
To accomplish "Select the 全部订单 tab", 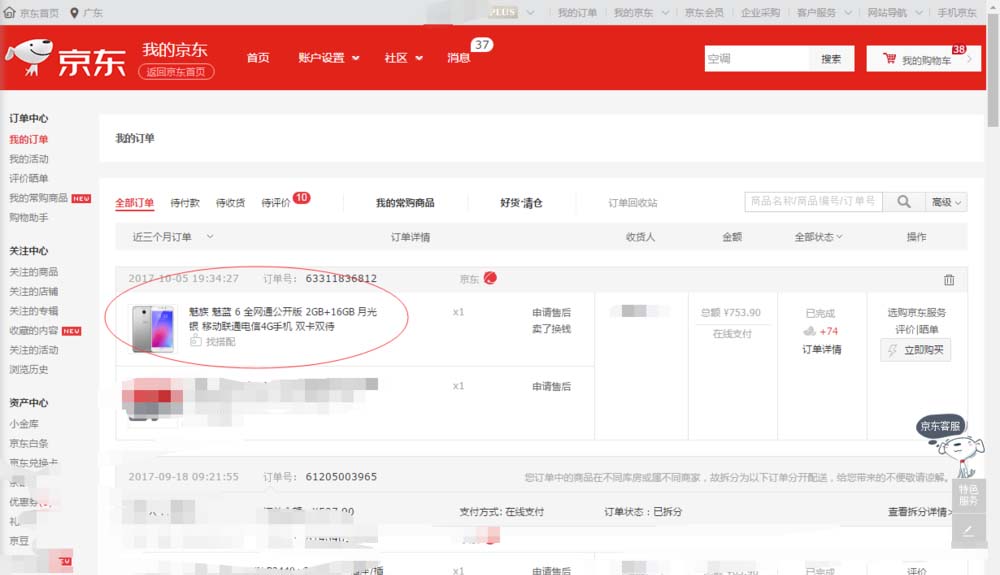I will [x=134, y=203].
